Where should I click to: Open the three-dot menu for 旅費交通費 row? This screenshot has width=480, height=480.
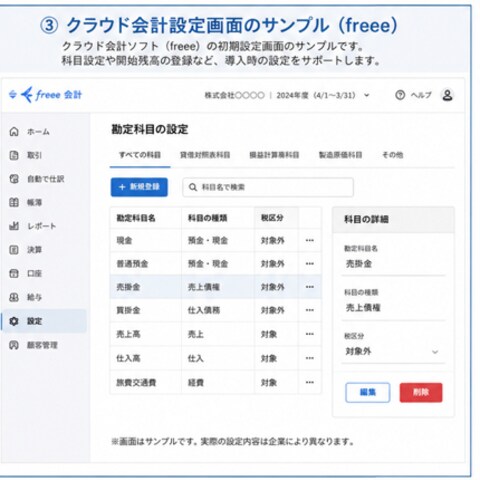pyautogui.click(x=310, y=382)
